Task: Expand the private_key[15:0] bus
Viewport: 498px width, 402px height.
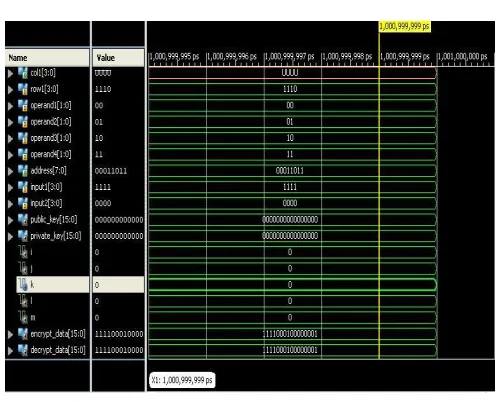Action: [11, 236]
